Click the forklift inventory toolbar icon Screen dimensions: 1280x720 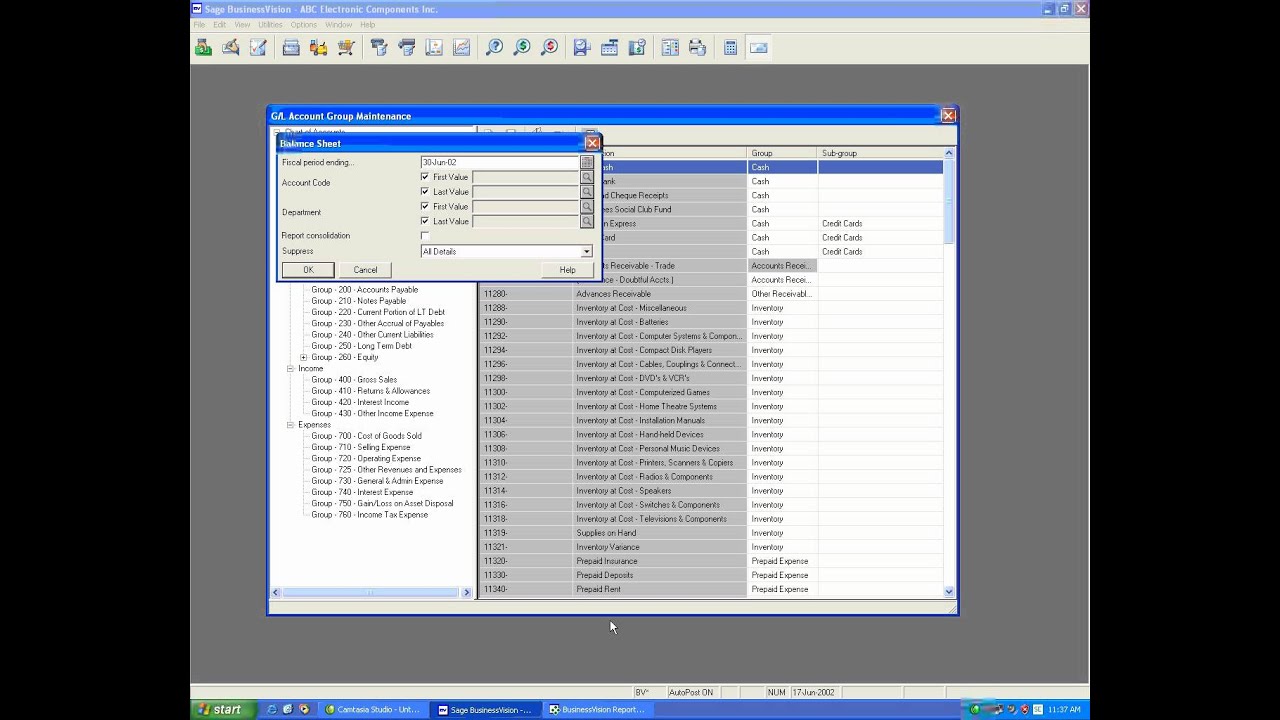[319, 47]
